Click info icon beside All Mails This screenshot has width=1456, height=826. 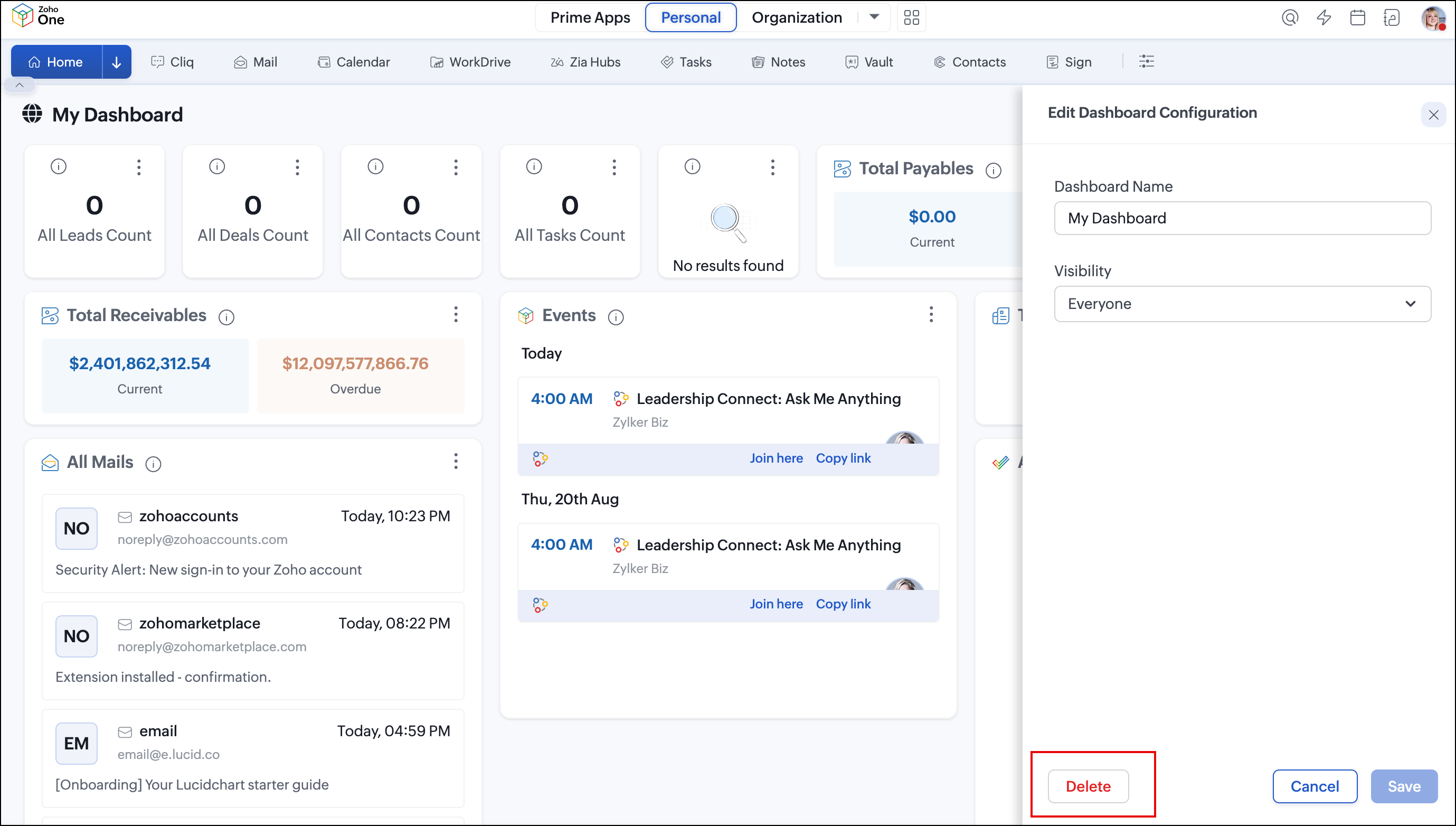pyautogui.click(x=153, y=464)
